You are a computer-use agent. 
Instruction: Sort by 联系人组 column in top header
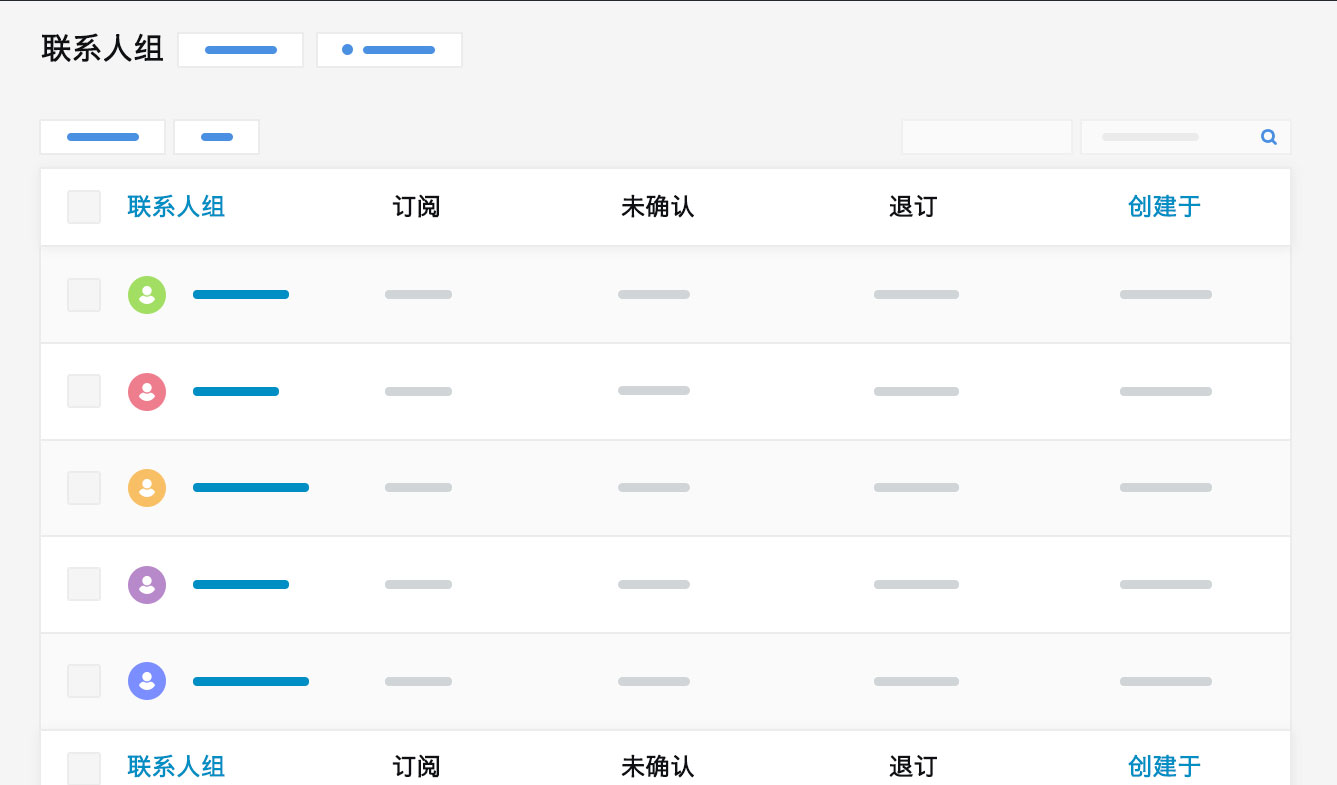pos(176,207)
